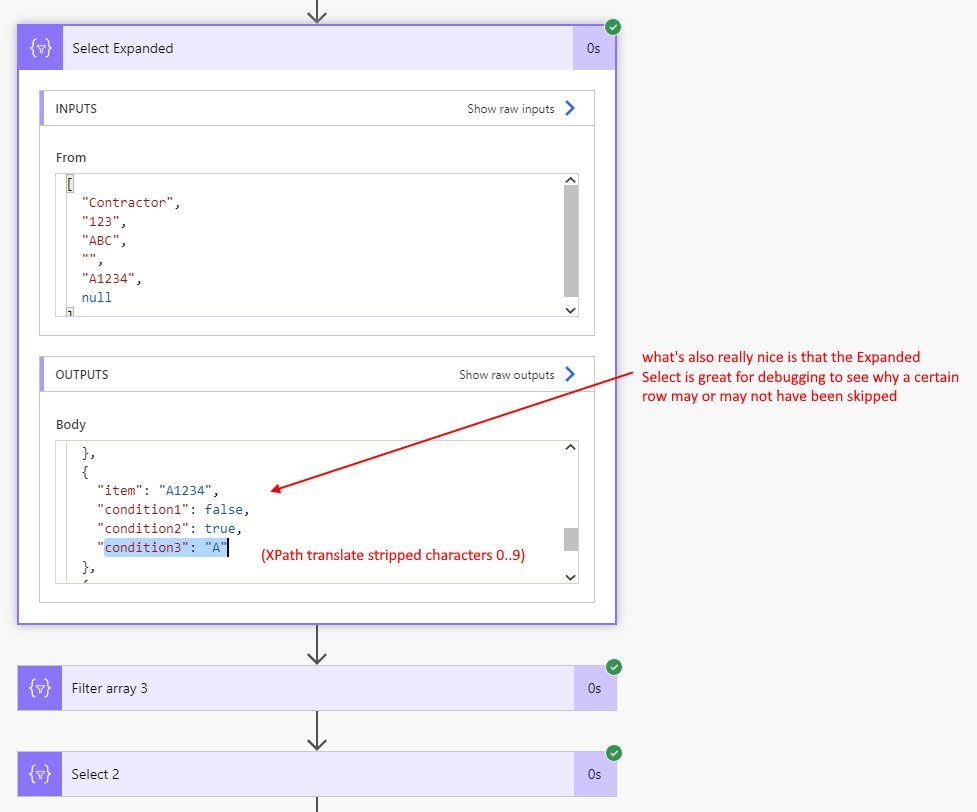Click the "Contractor" value in From
This screenshot has height=812, width=977.
point(127,203)
